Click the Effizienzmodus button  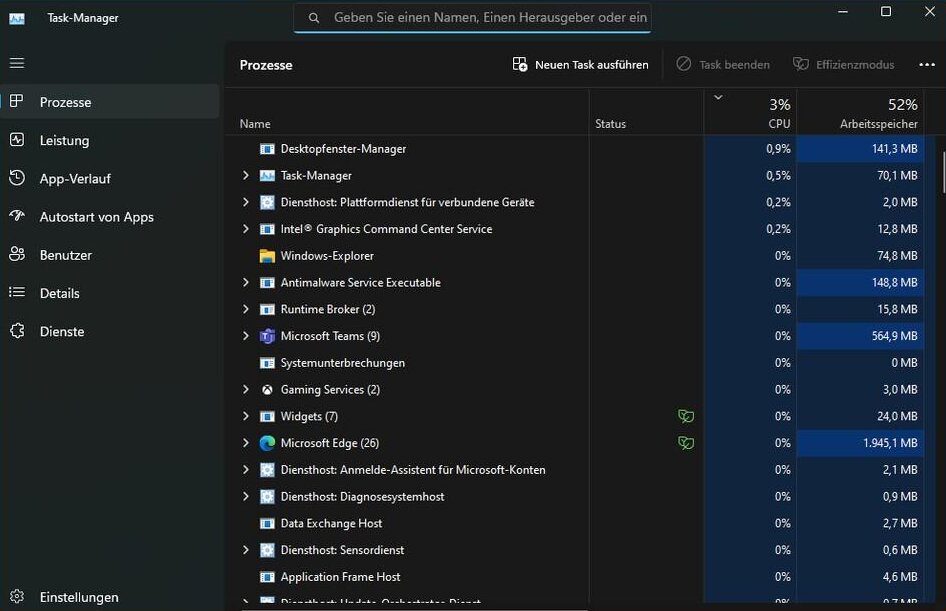coord(843,65)
